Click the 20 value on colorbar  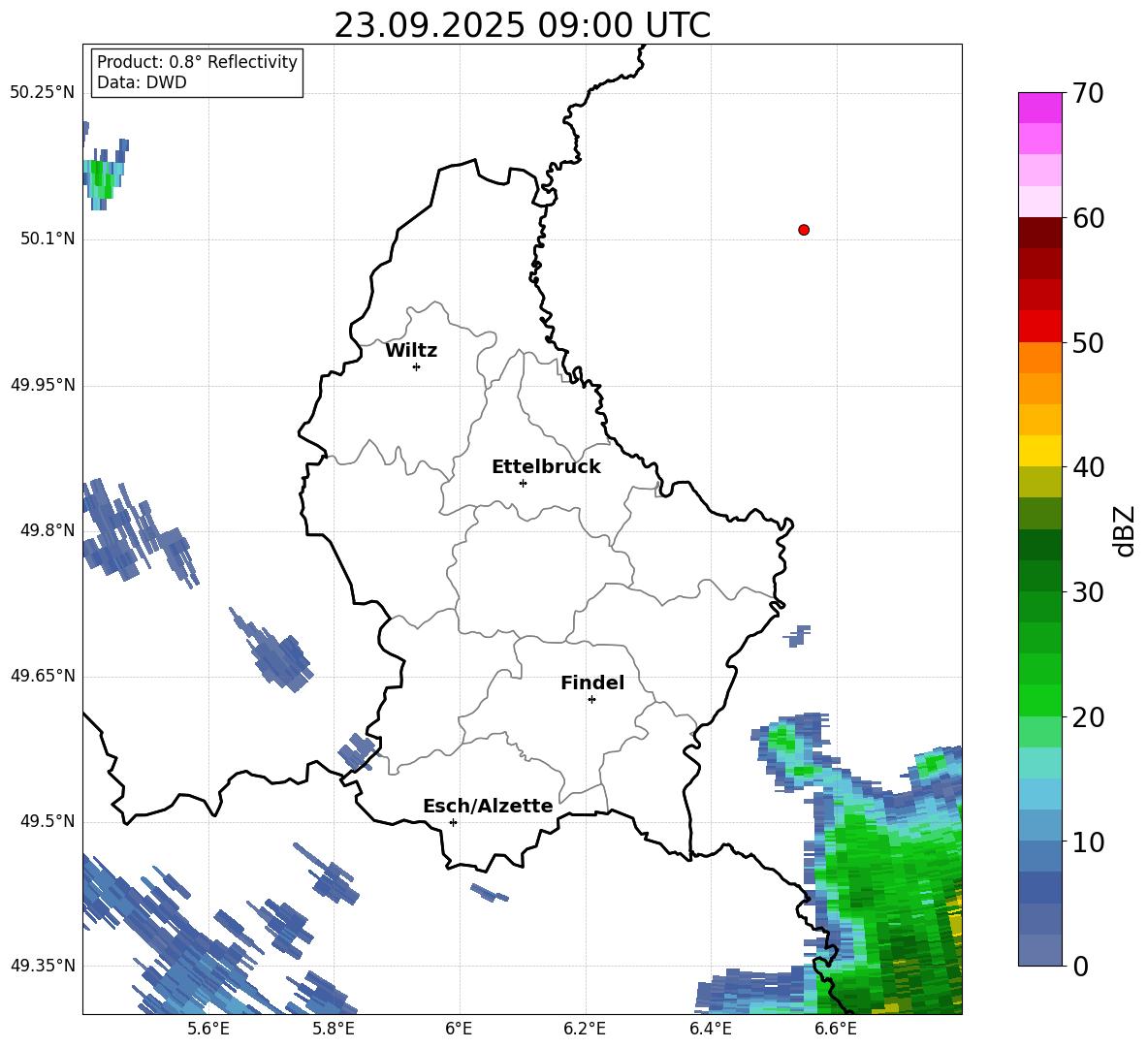pos(1088,717)
